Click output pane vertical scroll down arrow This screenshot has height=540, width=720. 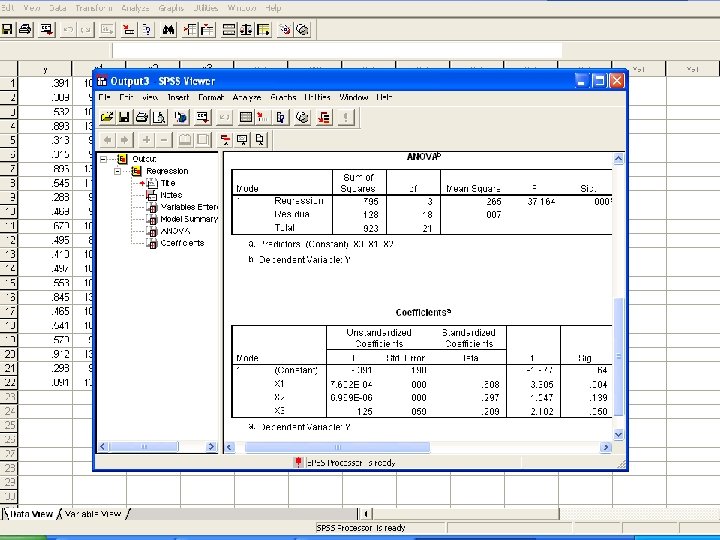click(619, 434)
